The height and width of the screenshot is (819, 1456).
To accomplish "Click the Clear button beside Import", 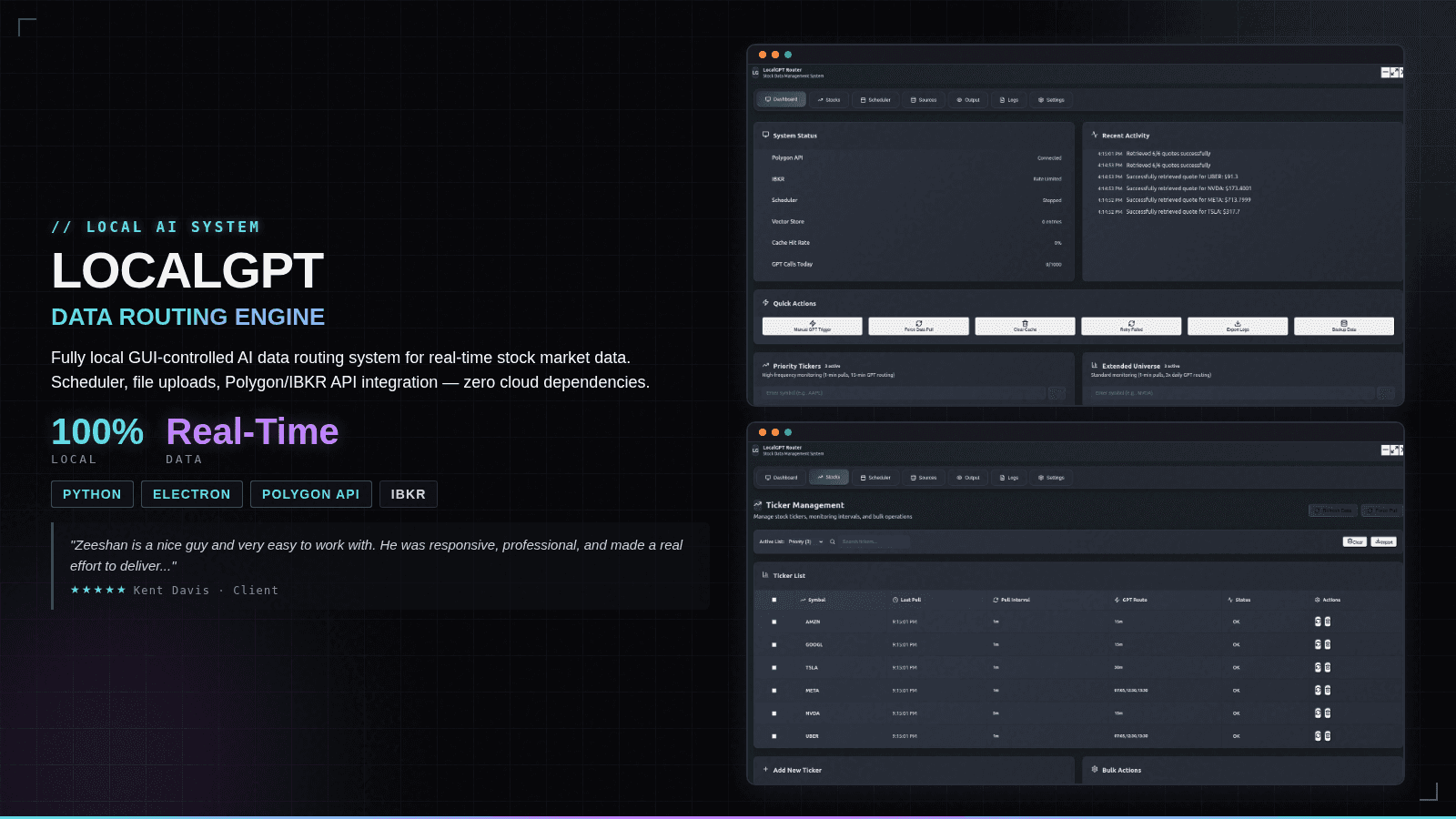I will 1354,541.
